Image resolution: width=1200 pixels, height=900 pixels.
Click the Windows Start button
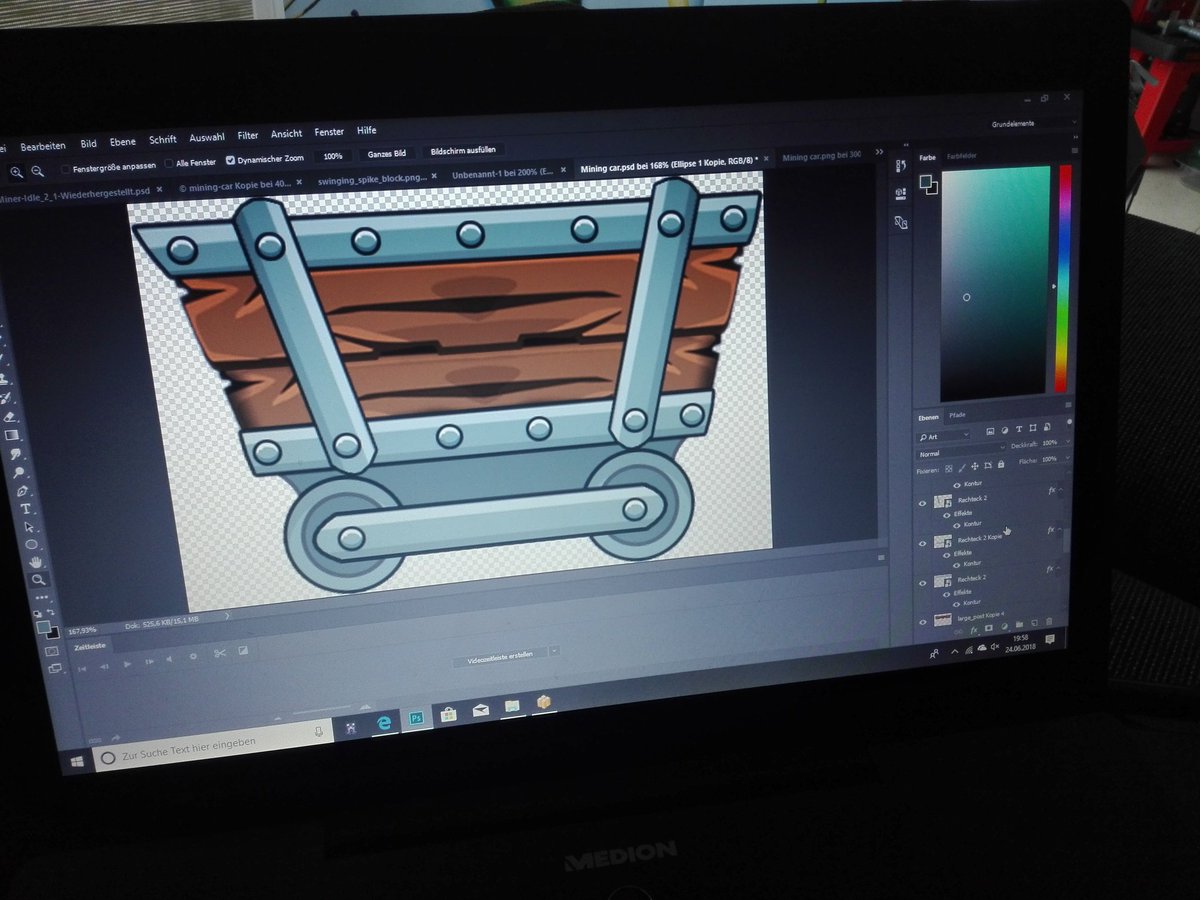coord(77,761)
